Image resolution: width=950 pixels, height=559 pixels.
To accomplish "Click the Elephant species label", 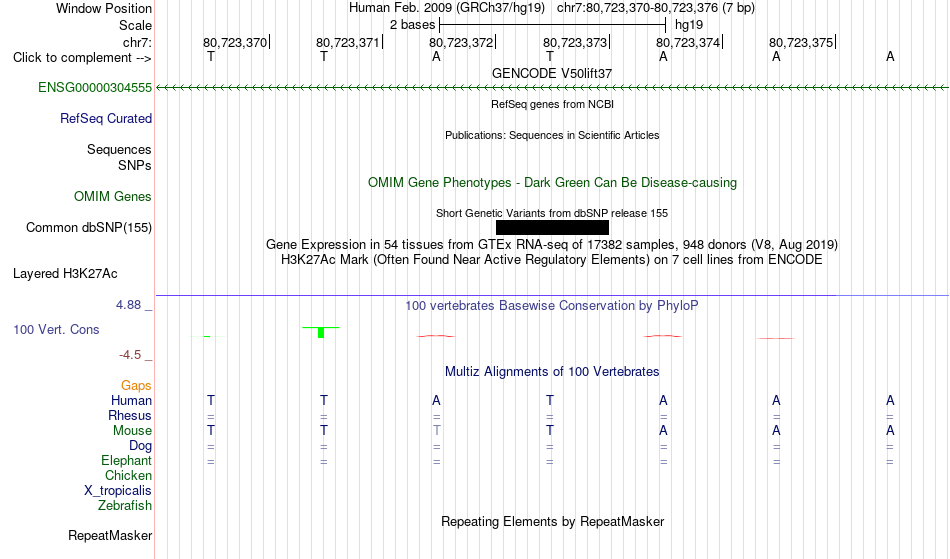I will point(127,461).
